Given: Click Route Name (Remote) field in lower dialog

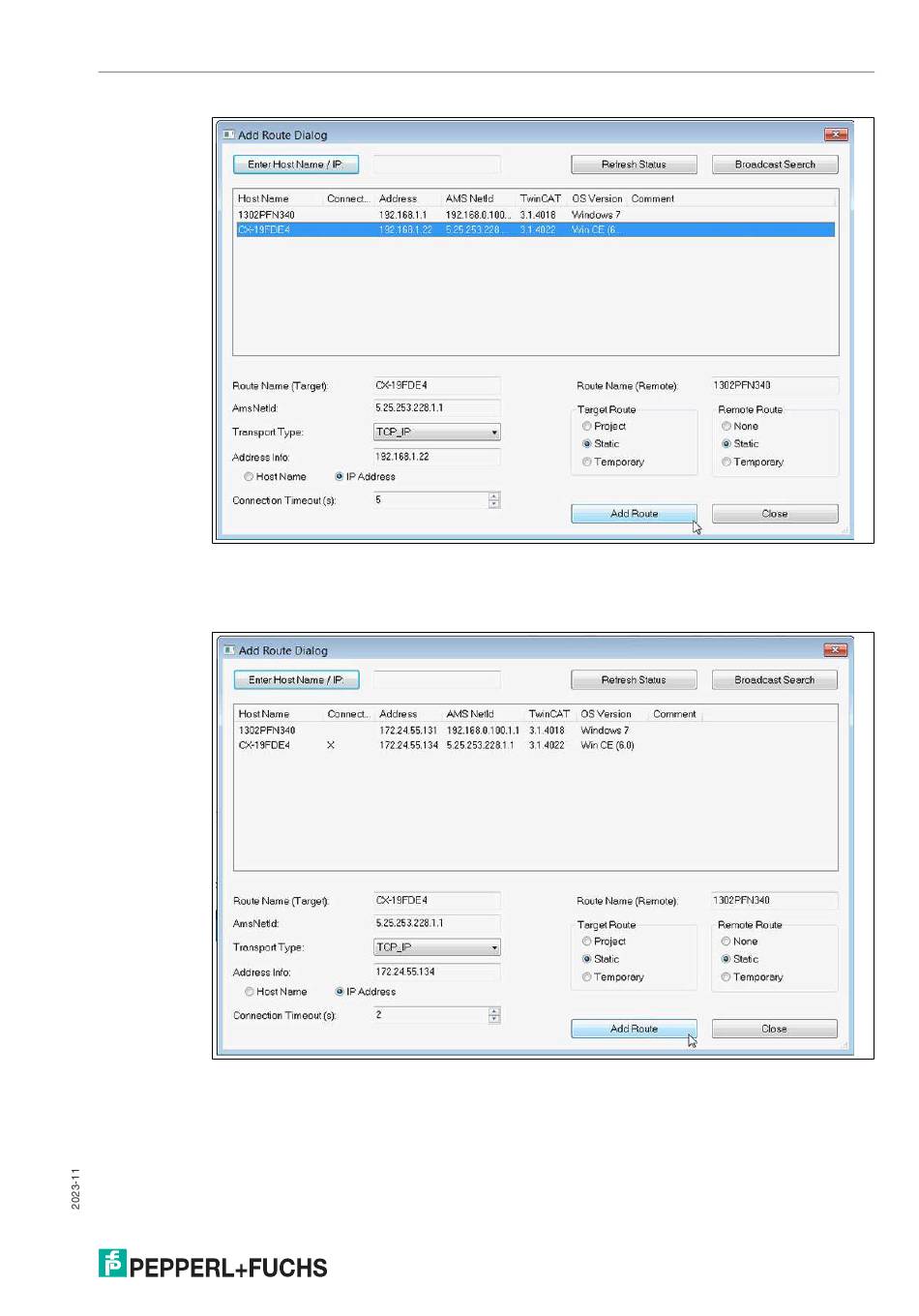Looking at the screenshot, I should pyautogui.click(x=775, y=900).
